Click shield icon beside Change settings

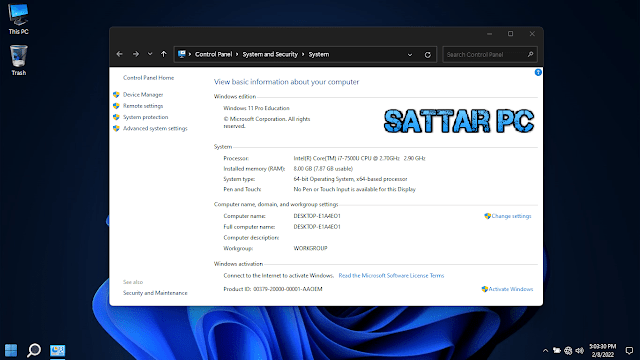pos(487,216)
